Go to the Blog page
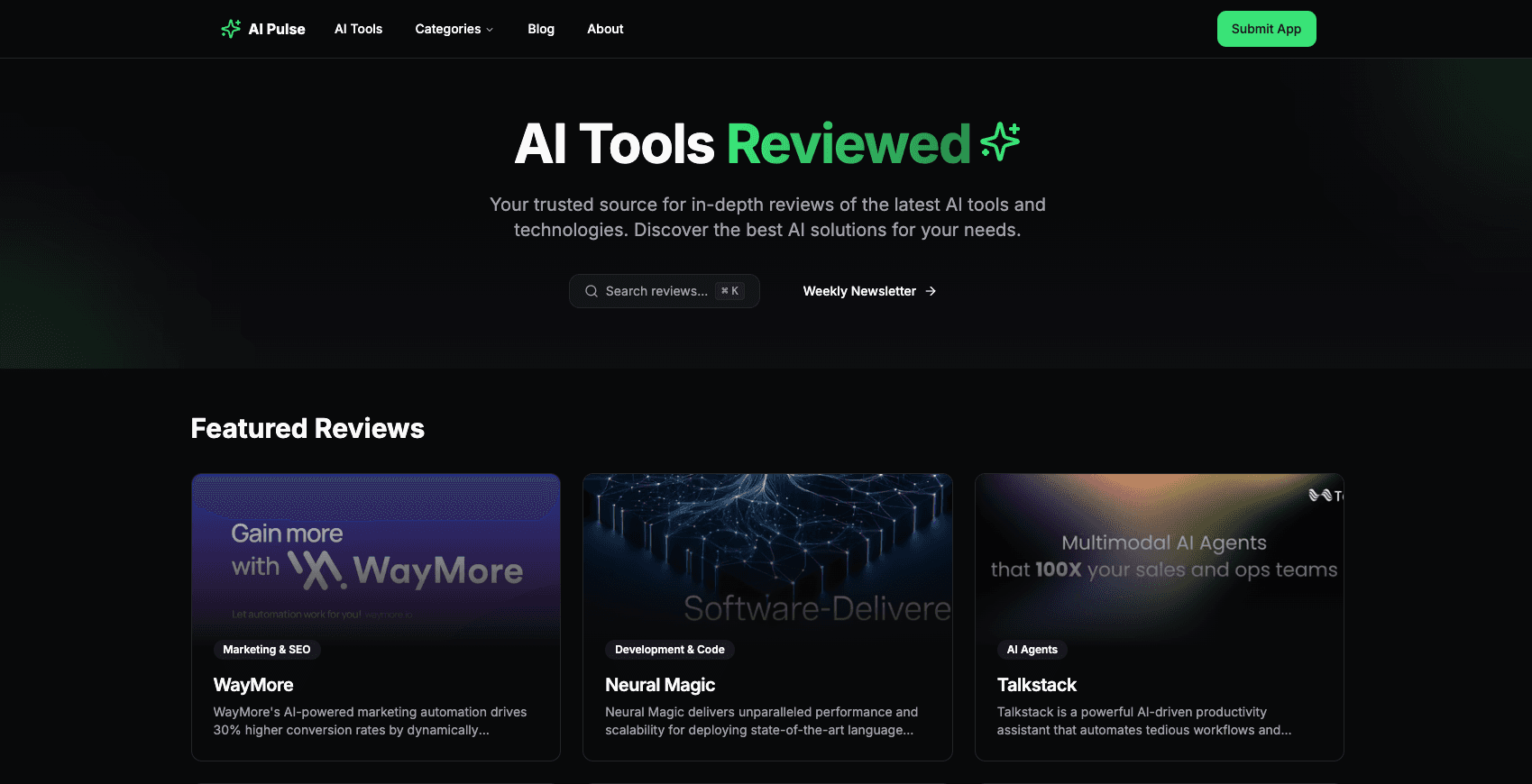Image resolution: width=1532 pixels, height=784 pixels. (x=541, y=29)
